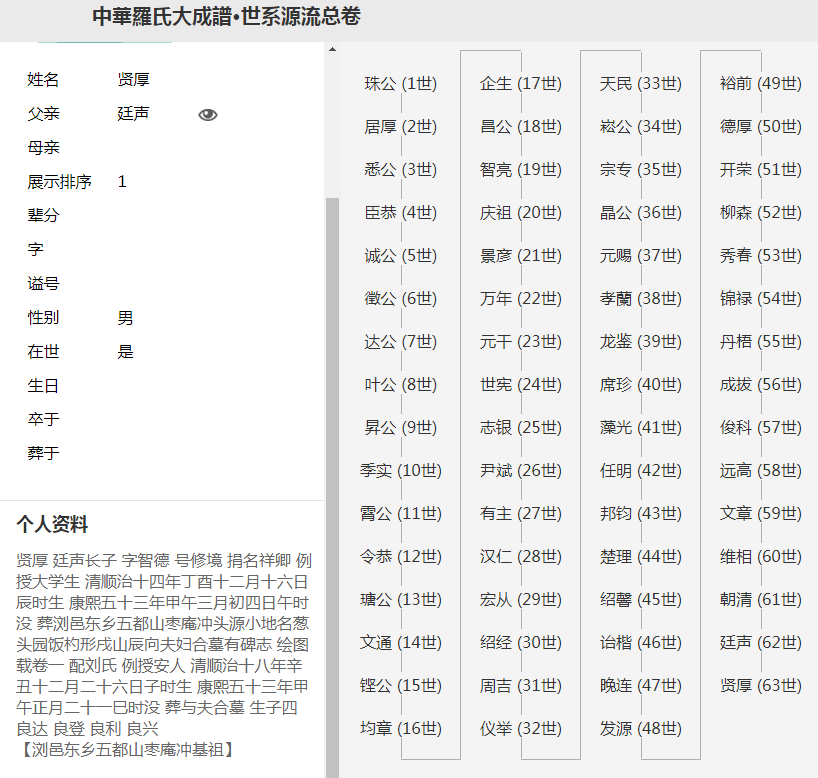Click the scroll-up arrow of the detail panel

[332, 50]
